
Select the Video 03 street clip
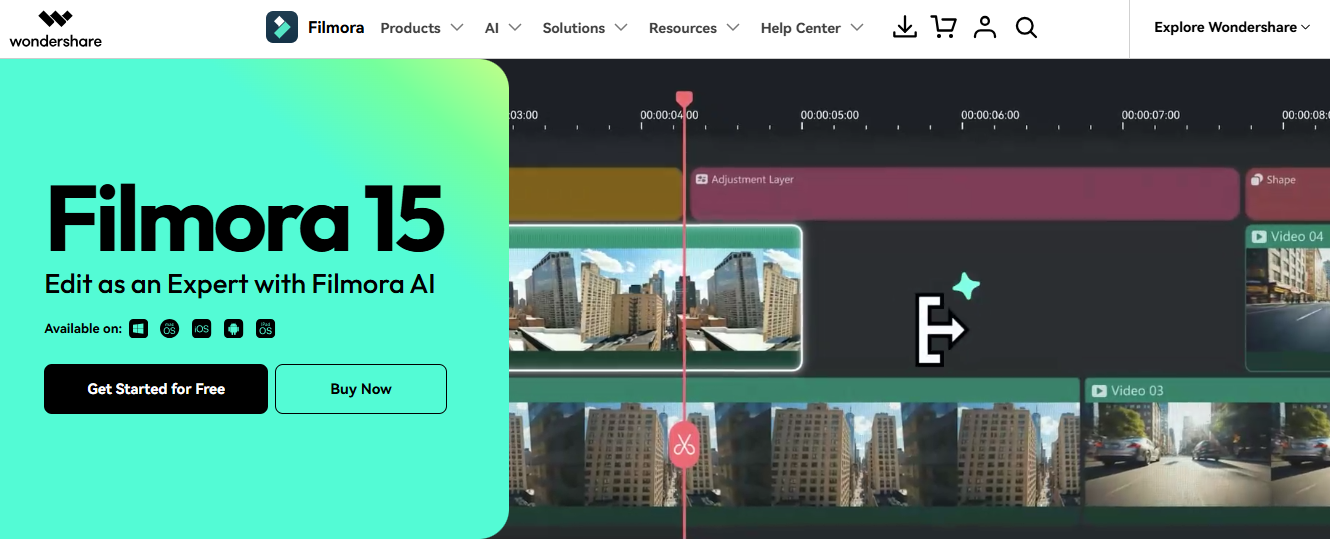(1207, 450)
